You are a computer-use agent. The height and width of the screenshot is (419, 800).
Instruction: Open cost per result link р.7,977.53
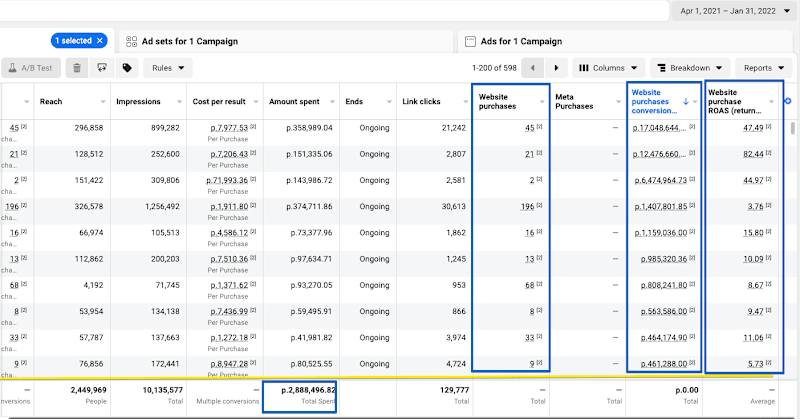(229, 128)
